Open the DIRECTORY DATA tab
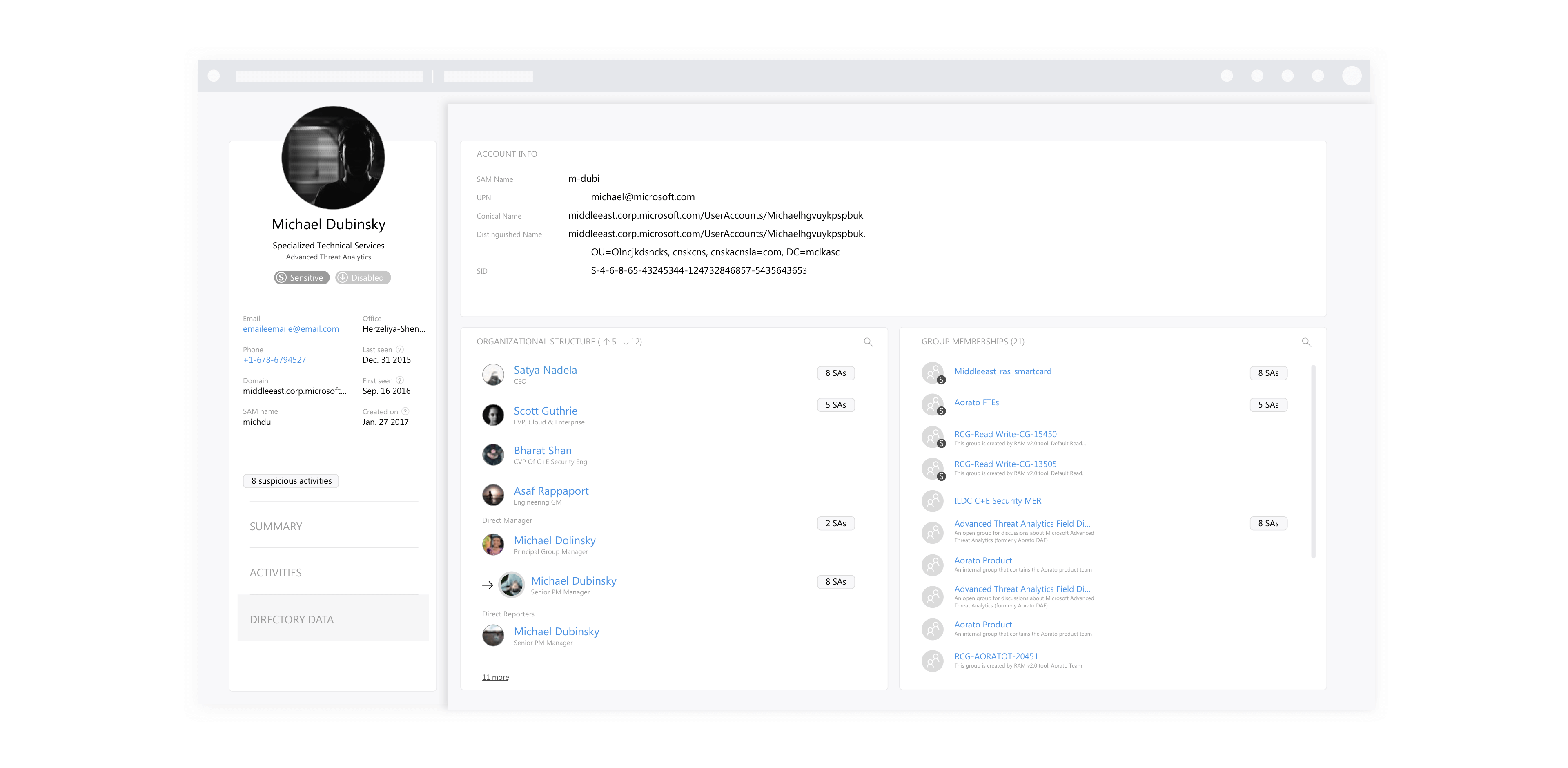Viewport: 1568px width, 768px height. 292,619
